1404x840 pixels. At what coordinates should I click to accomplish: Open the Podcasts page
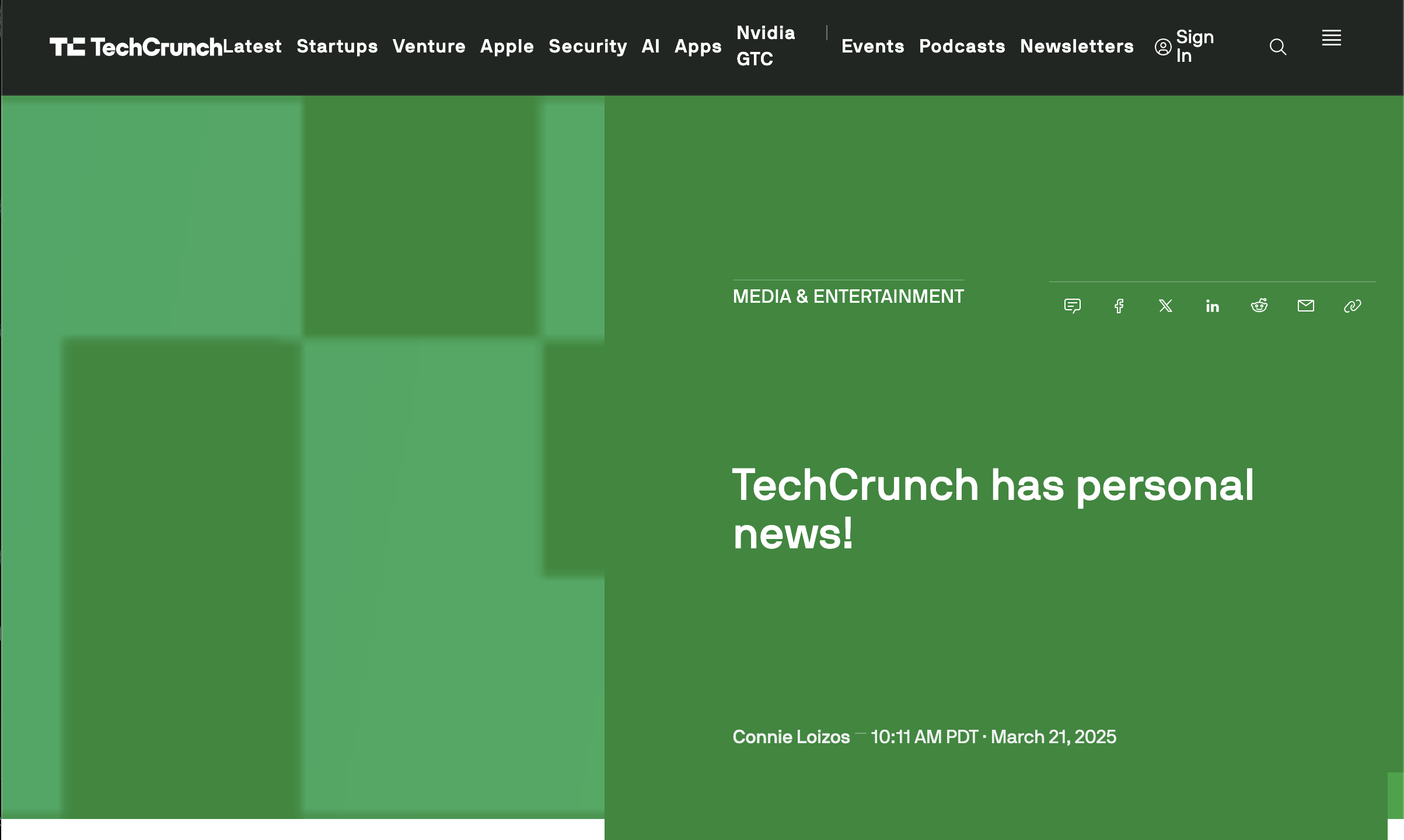(x=962, y=46)
